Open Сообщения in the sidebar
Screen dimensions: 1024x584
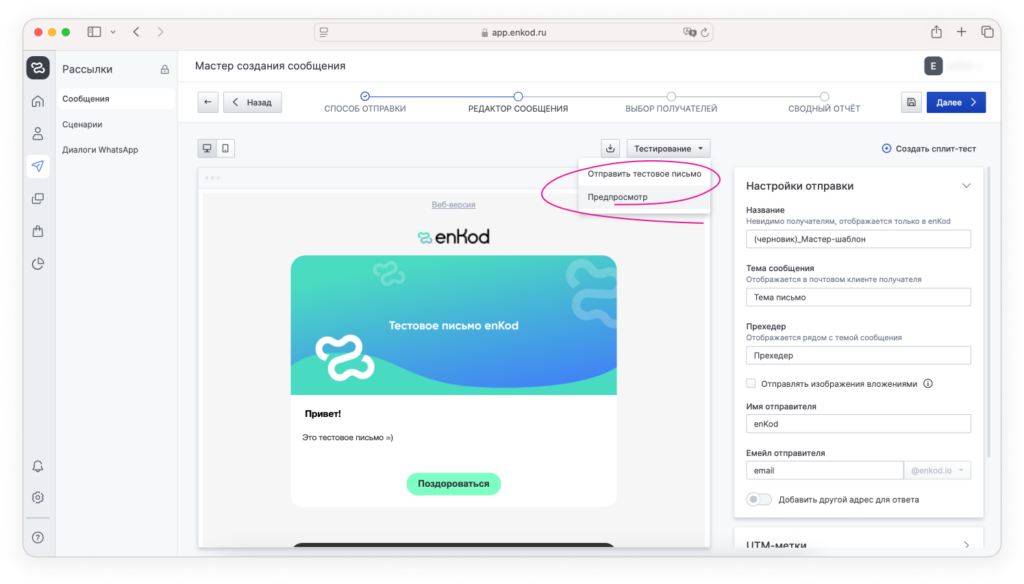116,99
